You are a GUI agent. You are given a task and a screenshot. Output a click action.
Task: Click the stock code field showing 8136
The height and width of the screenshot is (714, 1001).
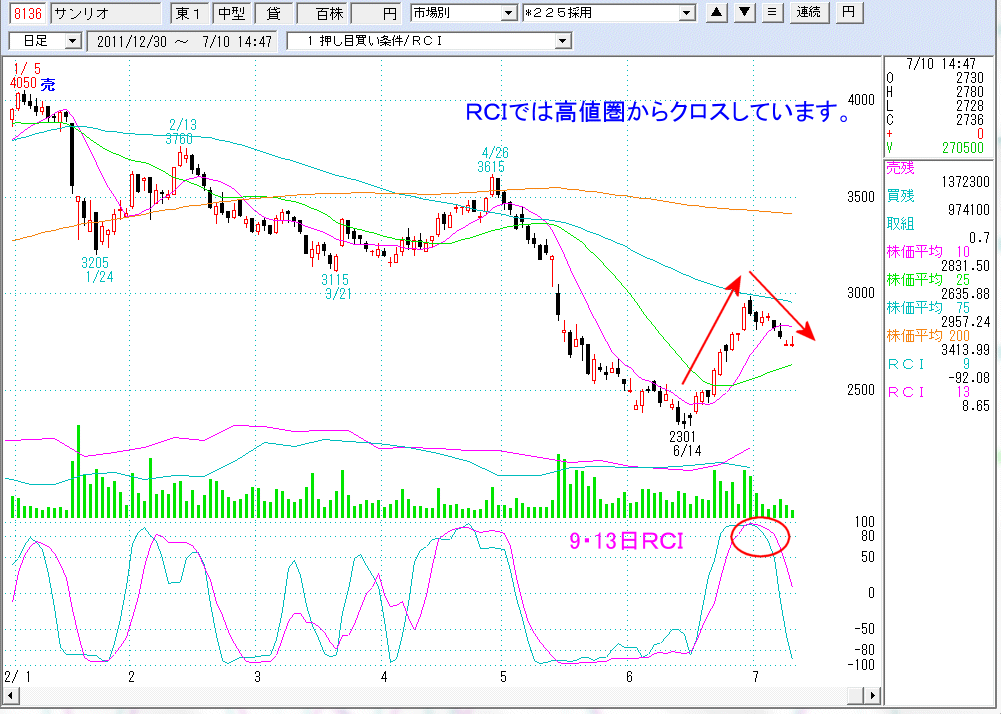(x=27, y=13)
